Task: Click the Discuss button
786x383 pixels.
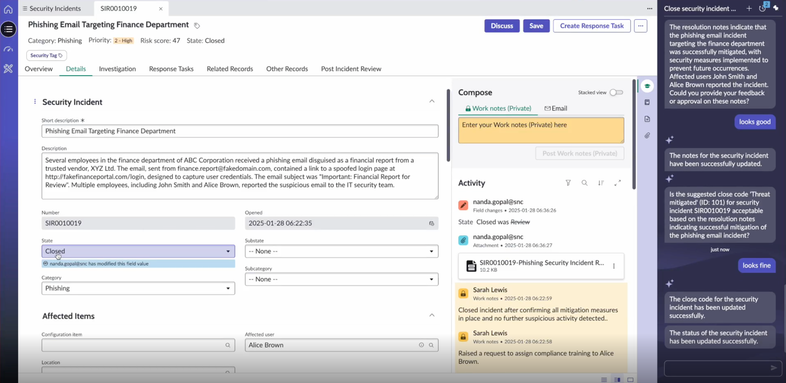Action: (502, 26)
